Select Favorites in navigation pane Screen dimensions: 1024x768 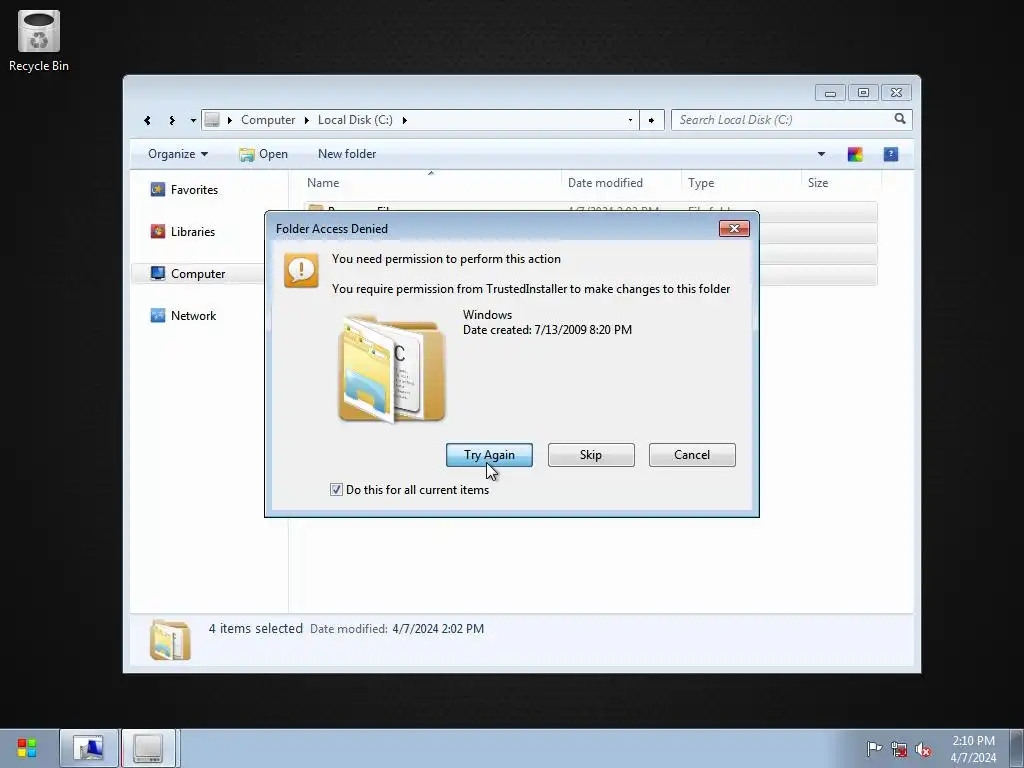(x=194, y=190)
